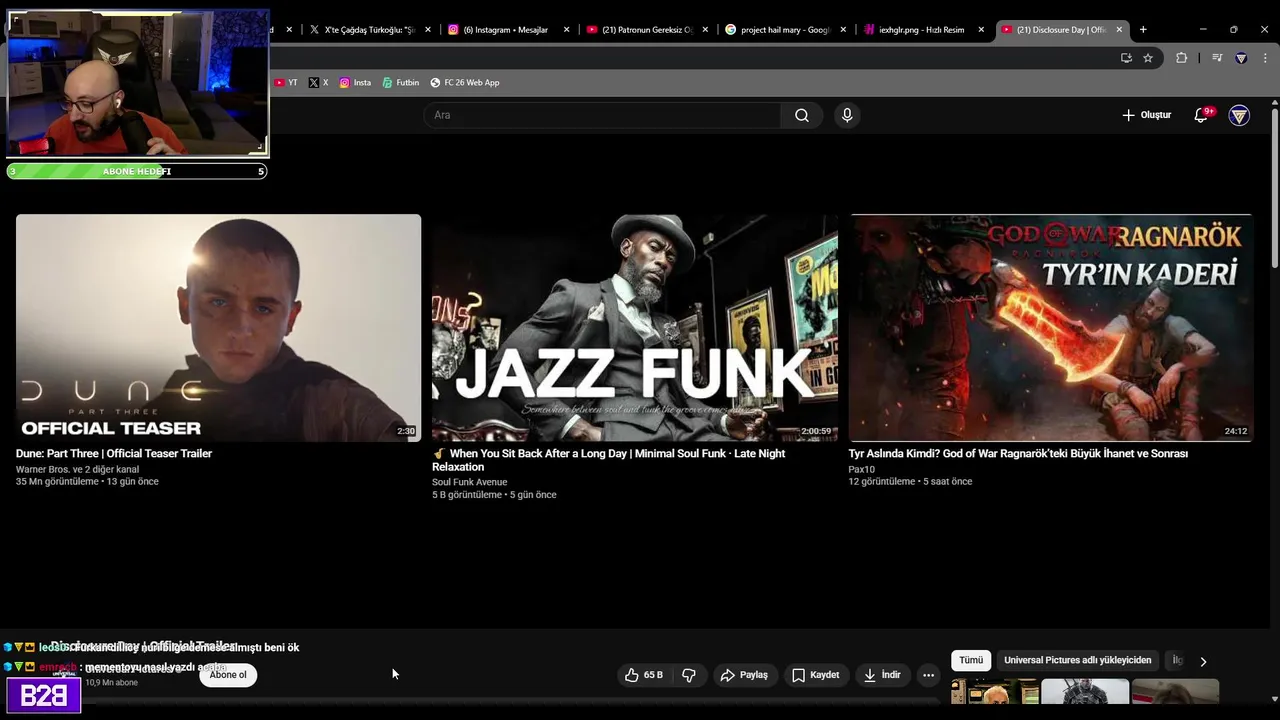Switch to project hail mary Google tab
The width and height of the screenshot is (1280, 720).
(x=785, y=30)
